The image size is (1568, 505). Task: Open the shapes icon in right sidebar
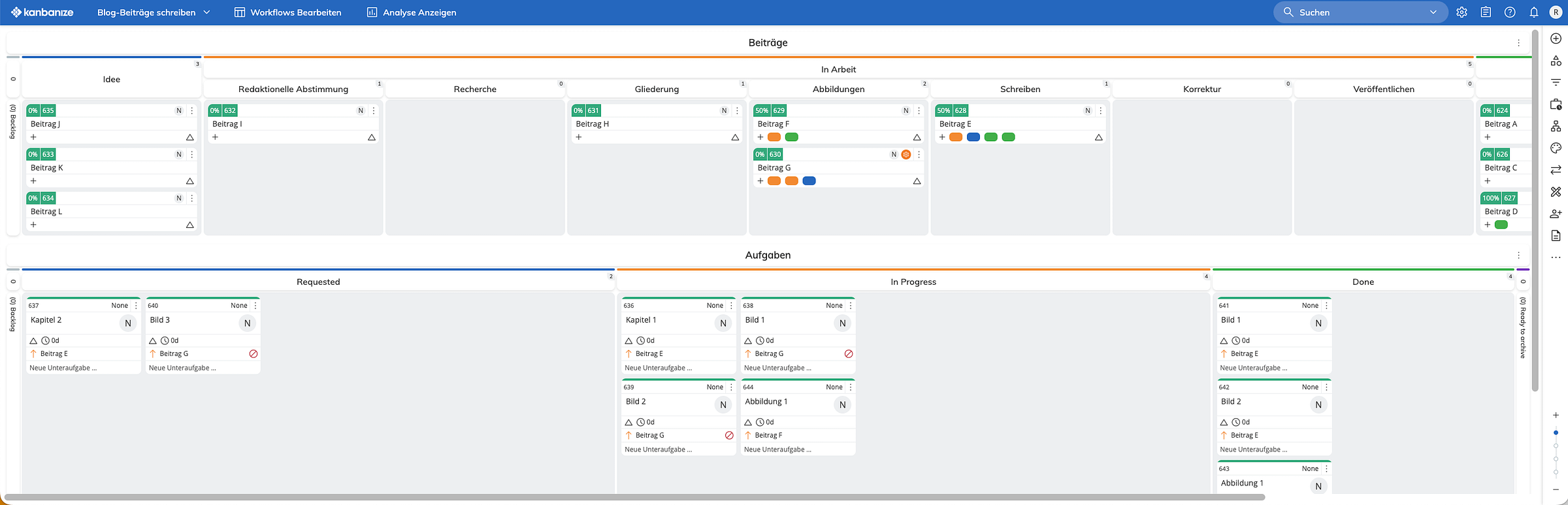[1556, 61]
